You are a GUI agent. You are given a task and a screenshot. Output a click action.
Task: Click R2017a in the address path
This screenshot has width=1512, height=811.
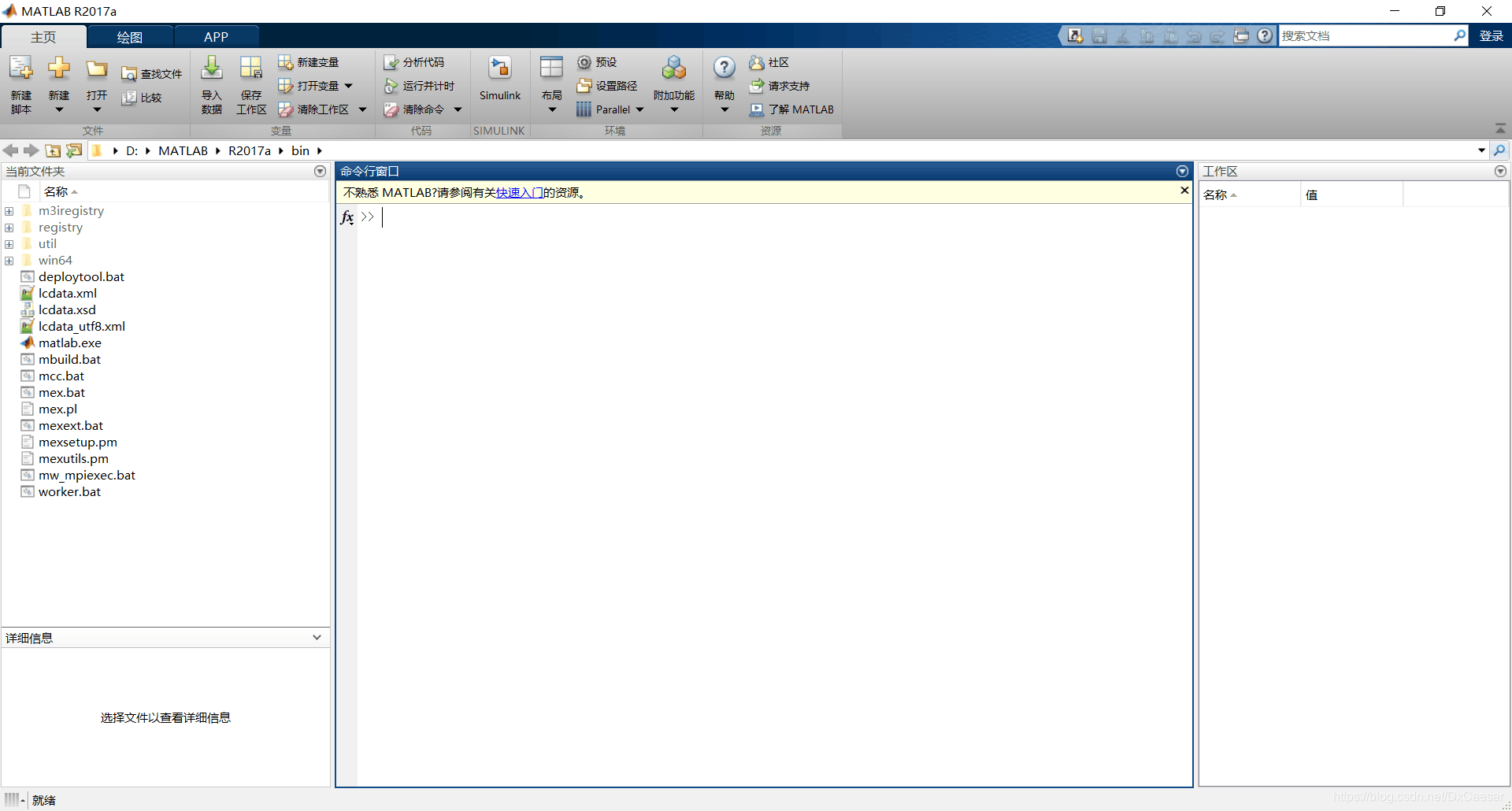click(250, 150)
